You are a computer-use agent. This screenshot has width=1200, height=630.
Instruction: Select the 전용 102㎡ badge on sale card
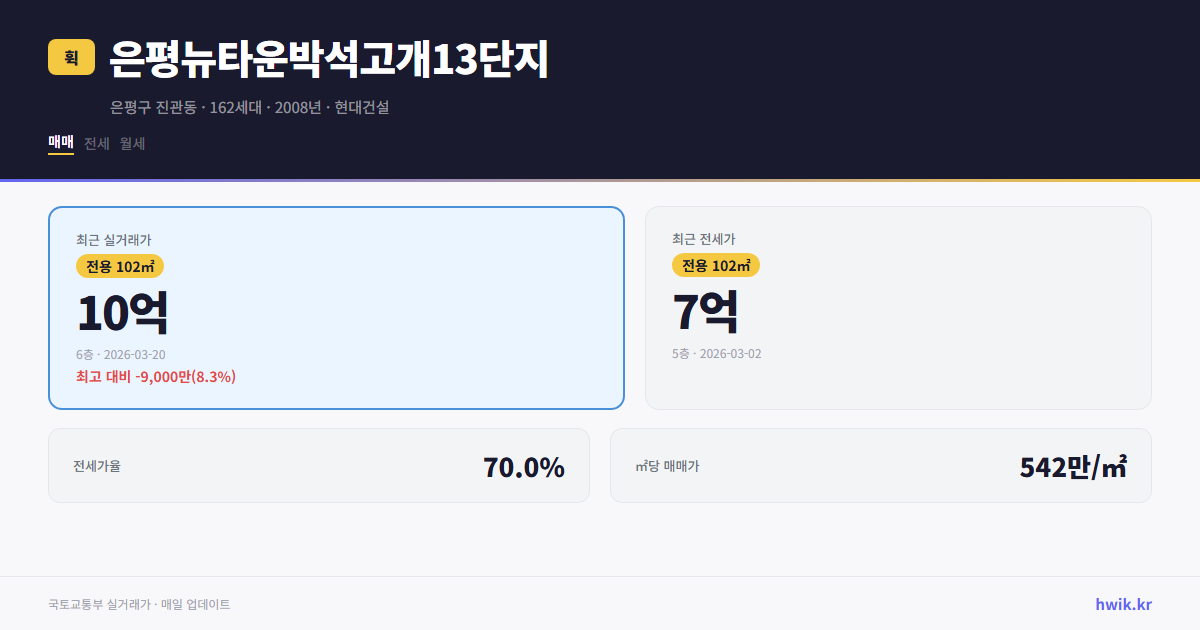click(x=119, y=266)
